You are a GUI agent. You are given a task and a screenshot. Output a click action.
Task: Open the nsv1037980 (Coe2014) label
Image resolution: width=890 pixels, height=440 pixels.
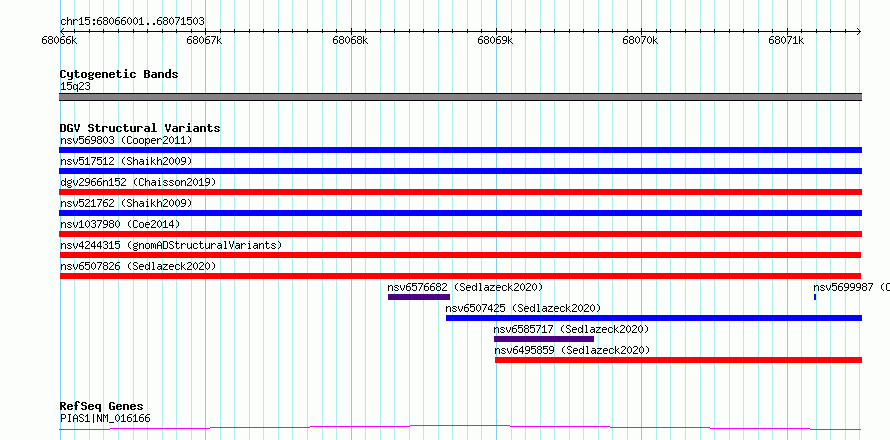coord(120,224)
